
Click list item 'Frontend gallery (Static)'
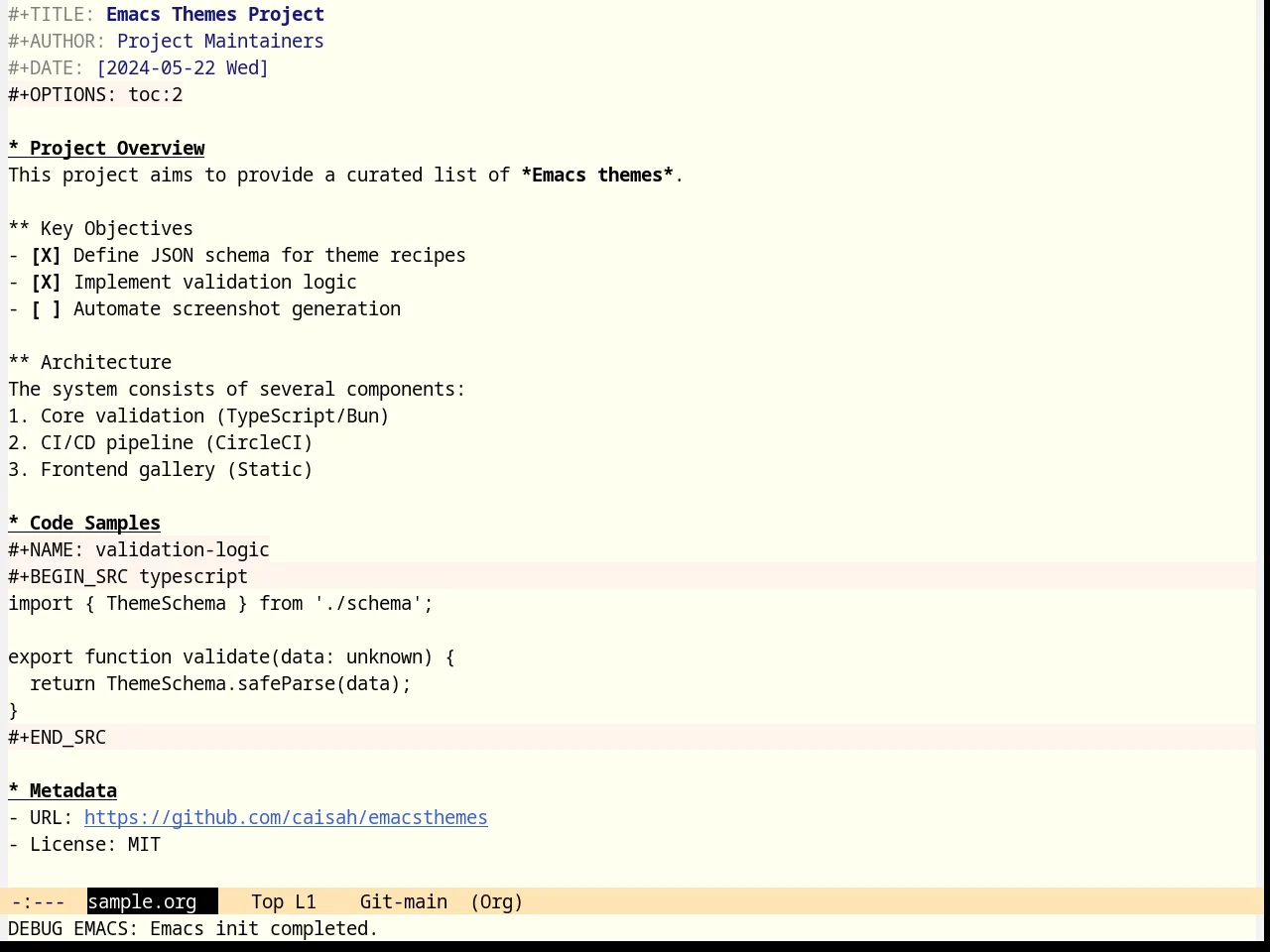161,470
